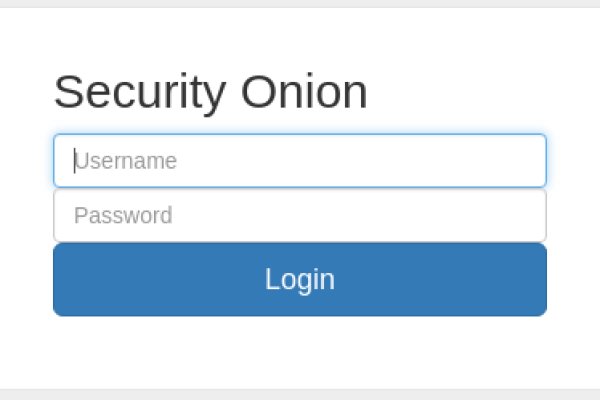Click the field under Security Onion title
Screen dimensions: 600x400
tap(300, 161)
